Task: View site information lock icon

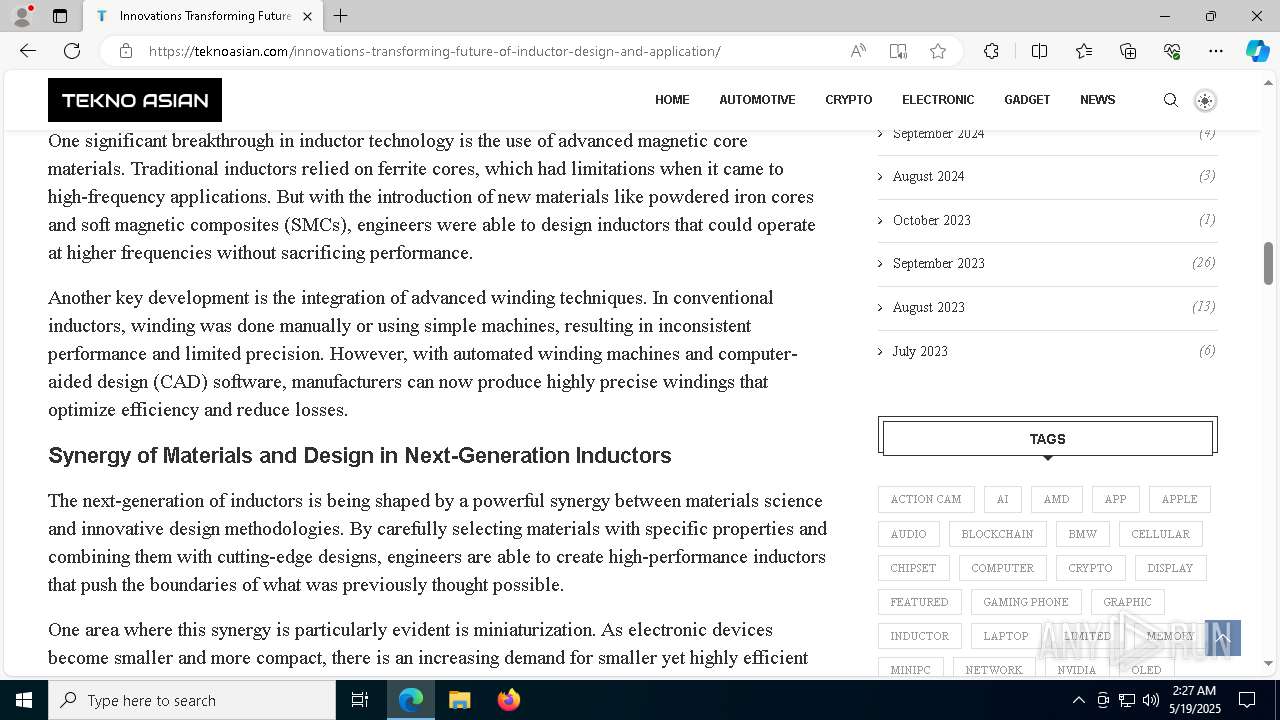Action: (126, 51)
